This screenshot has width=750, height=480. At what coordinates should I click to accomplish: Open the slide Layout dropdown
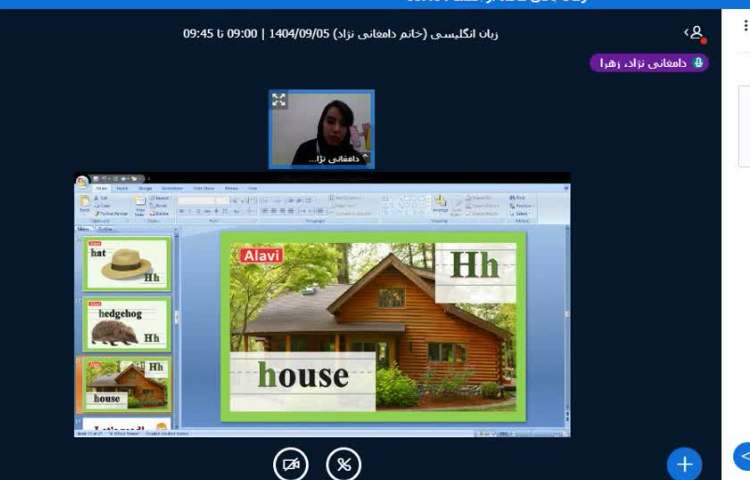(159, 198)
